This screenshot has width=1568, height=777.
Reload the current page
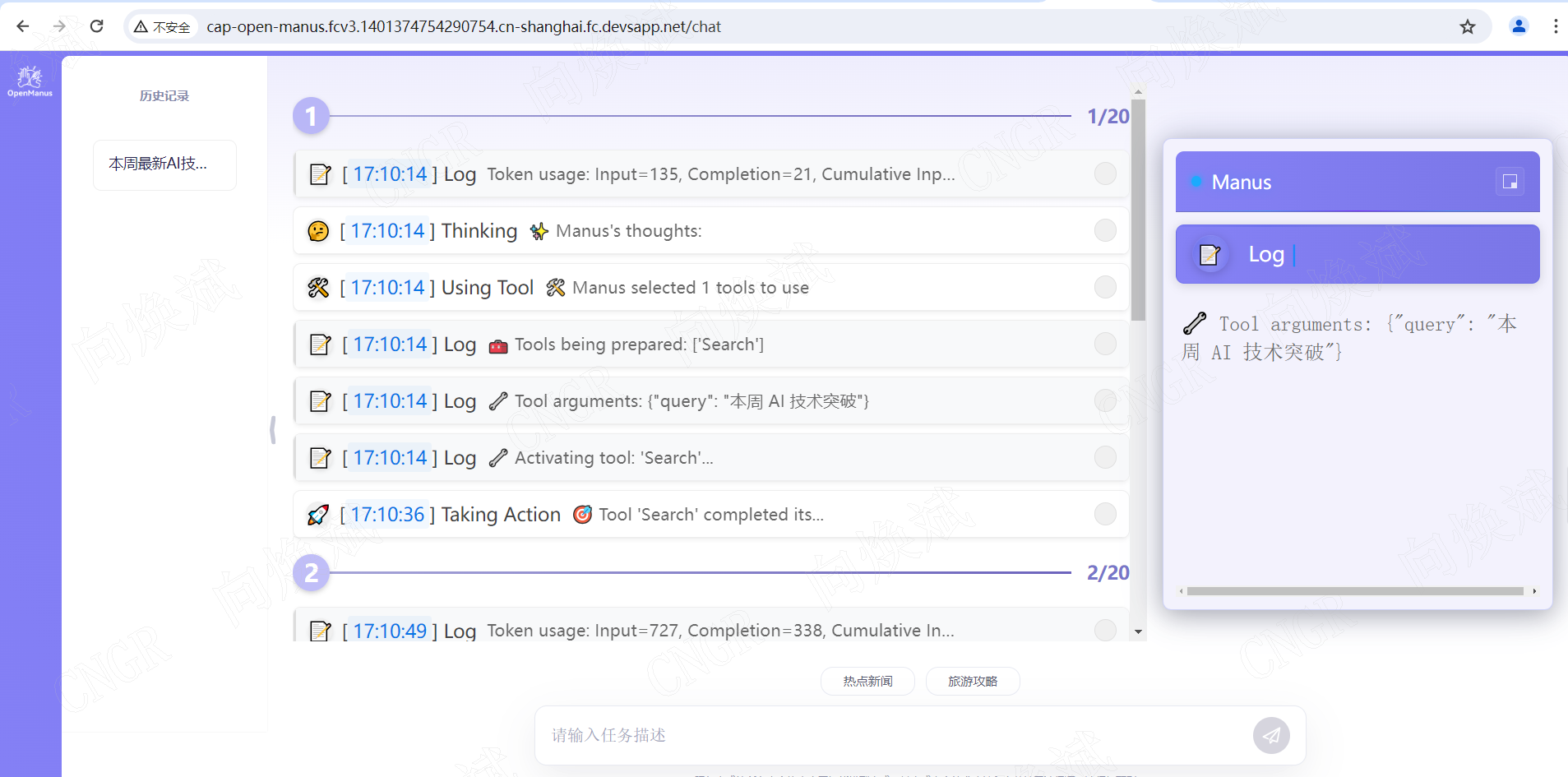96,26
